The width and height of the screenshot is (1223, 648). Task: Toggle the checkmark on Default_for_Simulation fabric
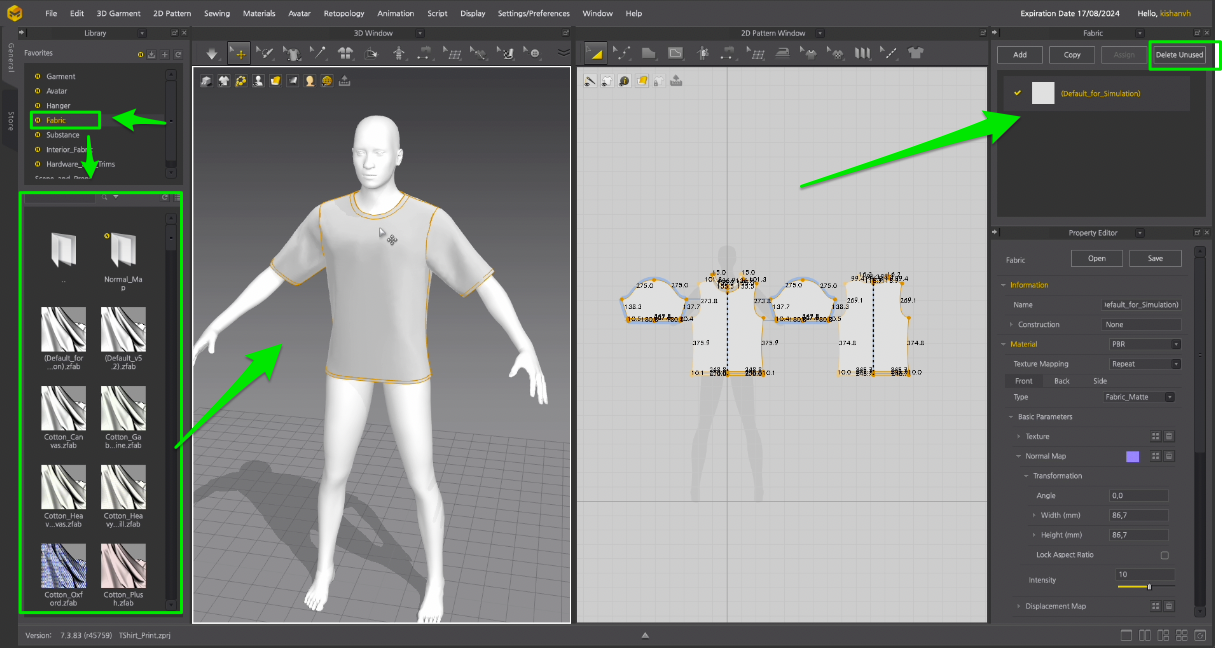(1017, 93)
